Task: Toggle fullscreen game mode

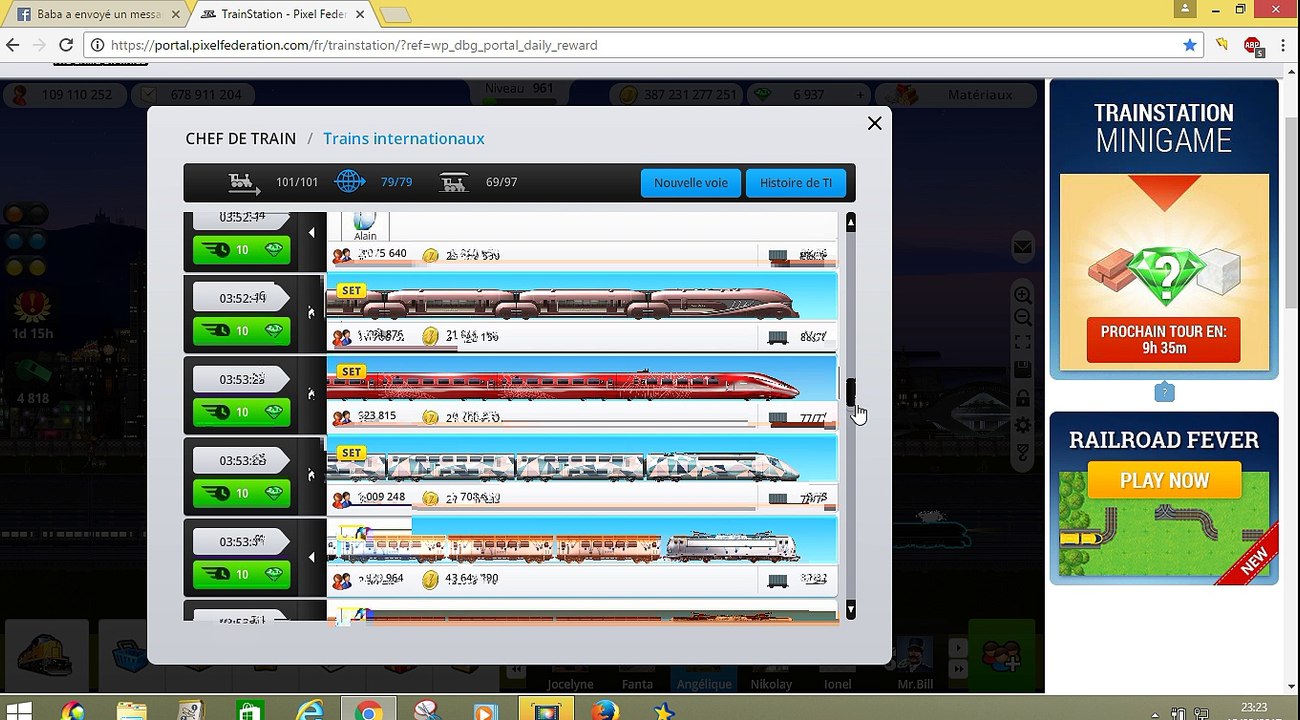Action: pyautogui.click(x=1022, y=342)
